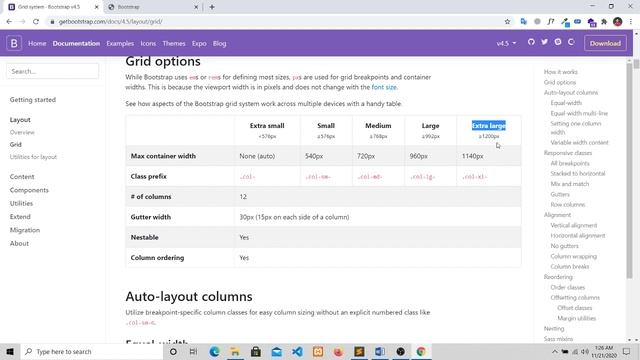Viewport: 640px width, 360px height.
Task: Click the Download button
Action: [605, 43]
